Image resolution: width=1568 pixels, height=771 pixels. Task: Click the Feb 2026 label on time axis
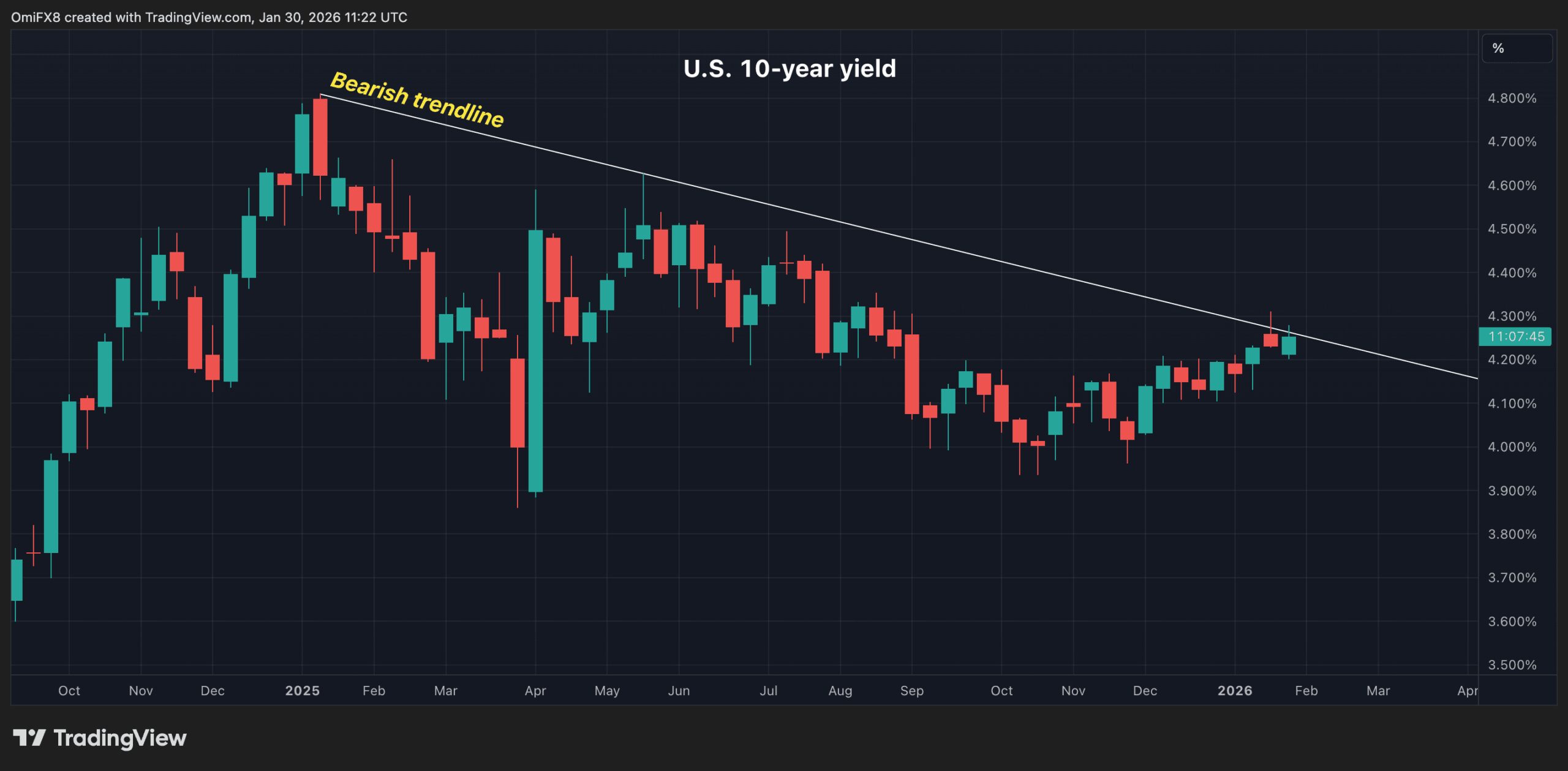(x=1306, y=691)
